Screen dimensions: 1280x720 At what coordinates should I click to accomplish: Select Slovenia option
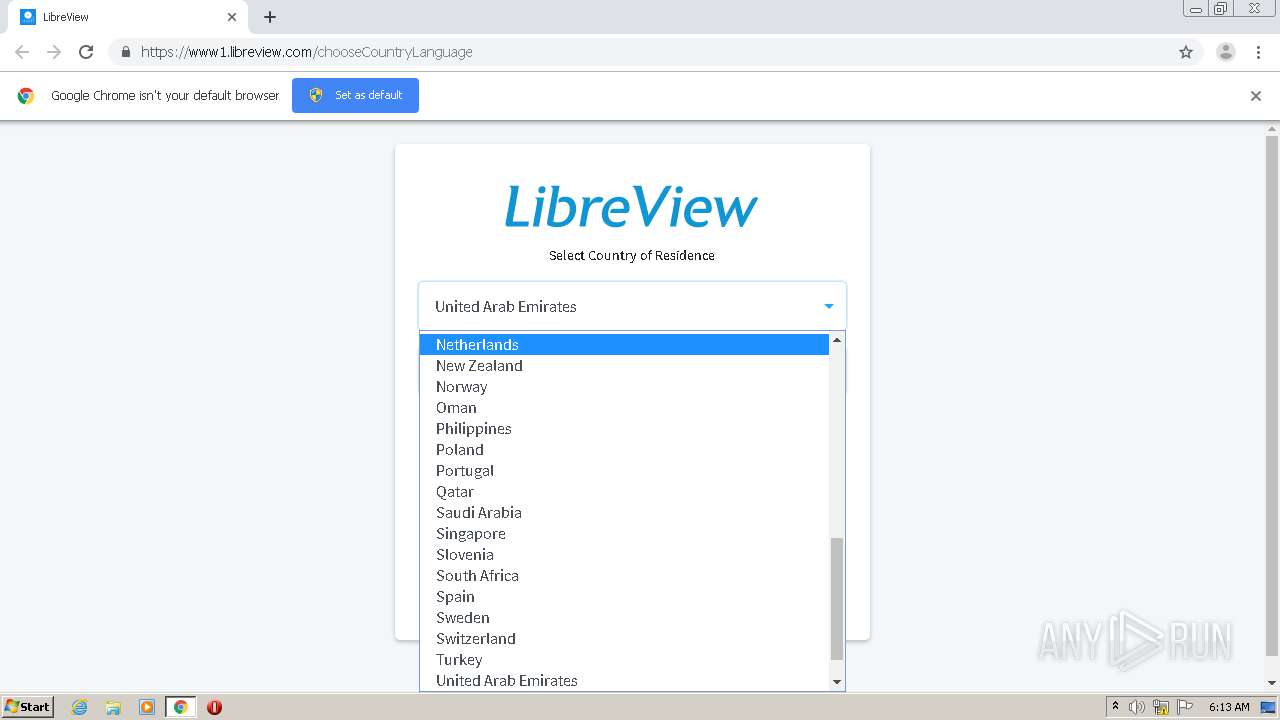click(624, 554)
